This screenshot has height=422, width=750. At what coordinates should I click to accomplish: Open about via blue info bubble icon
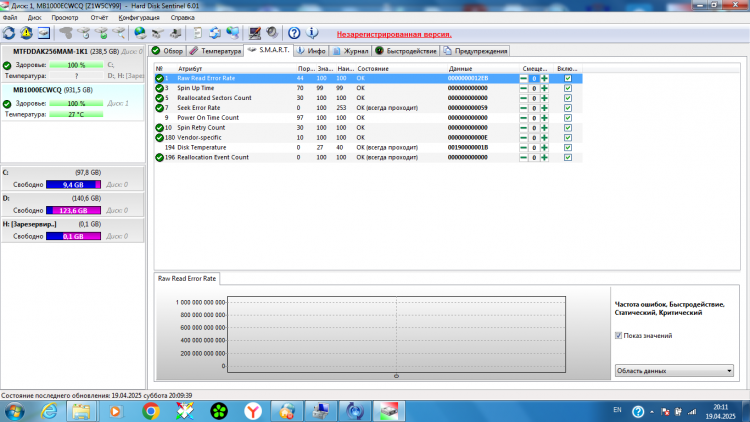tap(312, 33)
